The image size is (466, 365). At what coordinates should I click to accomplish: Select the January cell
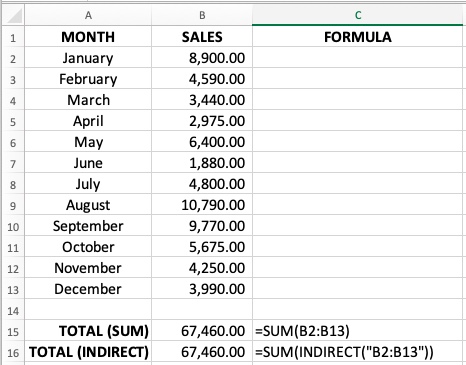[88, 58]
